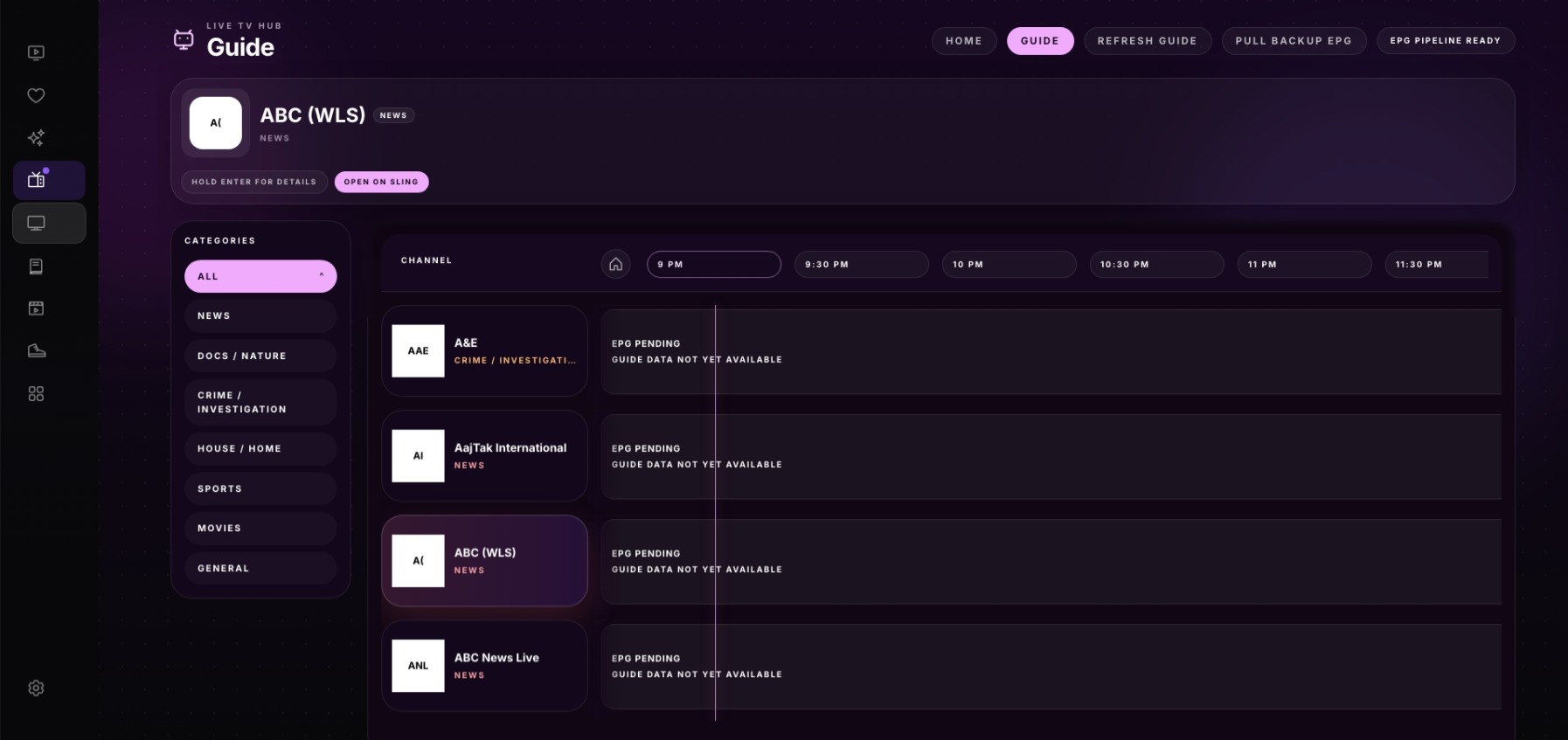Filter channels by Movies category
The height and width of the screenshot is (740, 1568).
(x=260, y=529)
